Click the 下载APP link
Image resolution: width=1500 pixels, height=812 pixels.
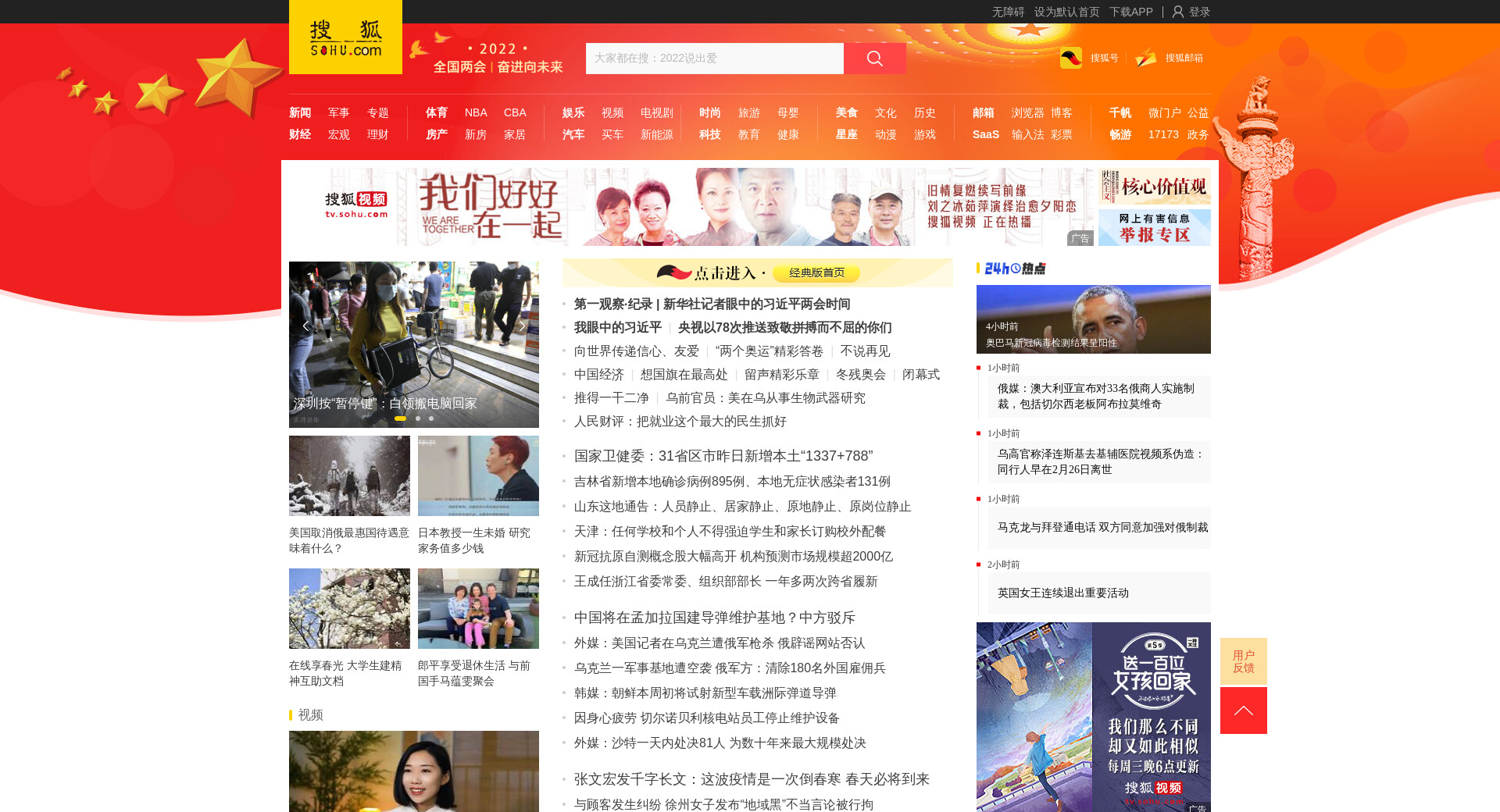tap(1130, 12)
